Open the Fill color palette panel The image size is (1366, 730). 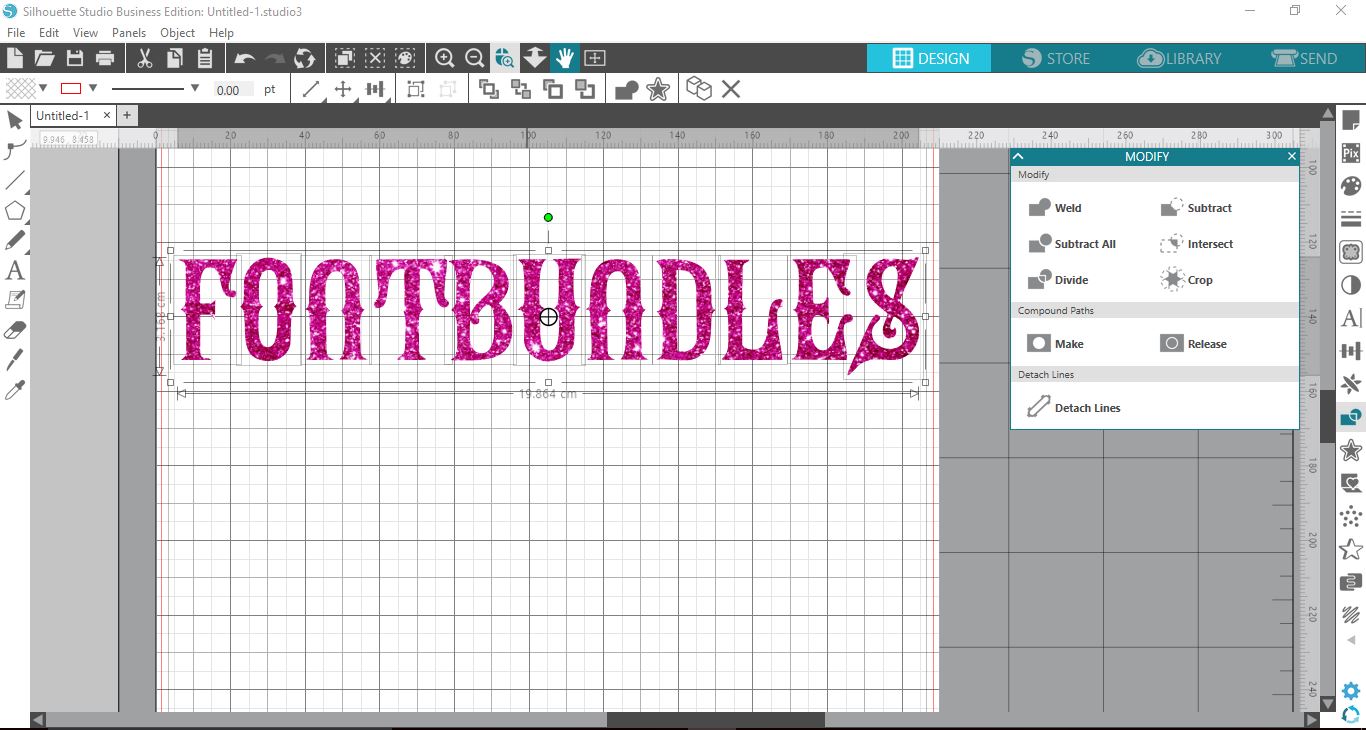pos(1351,186)
